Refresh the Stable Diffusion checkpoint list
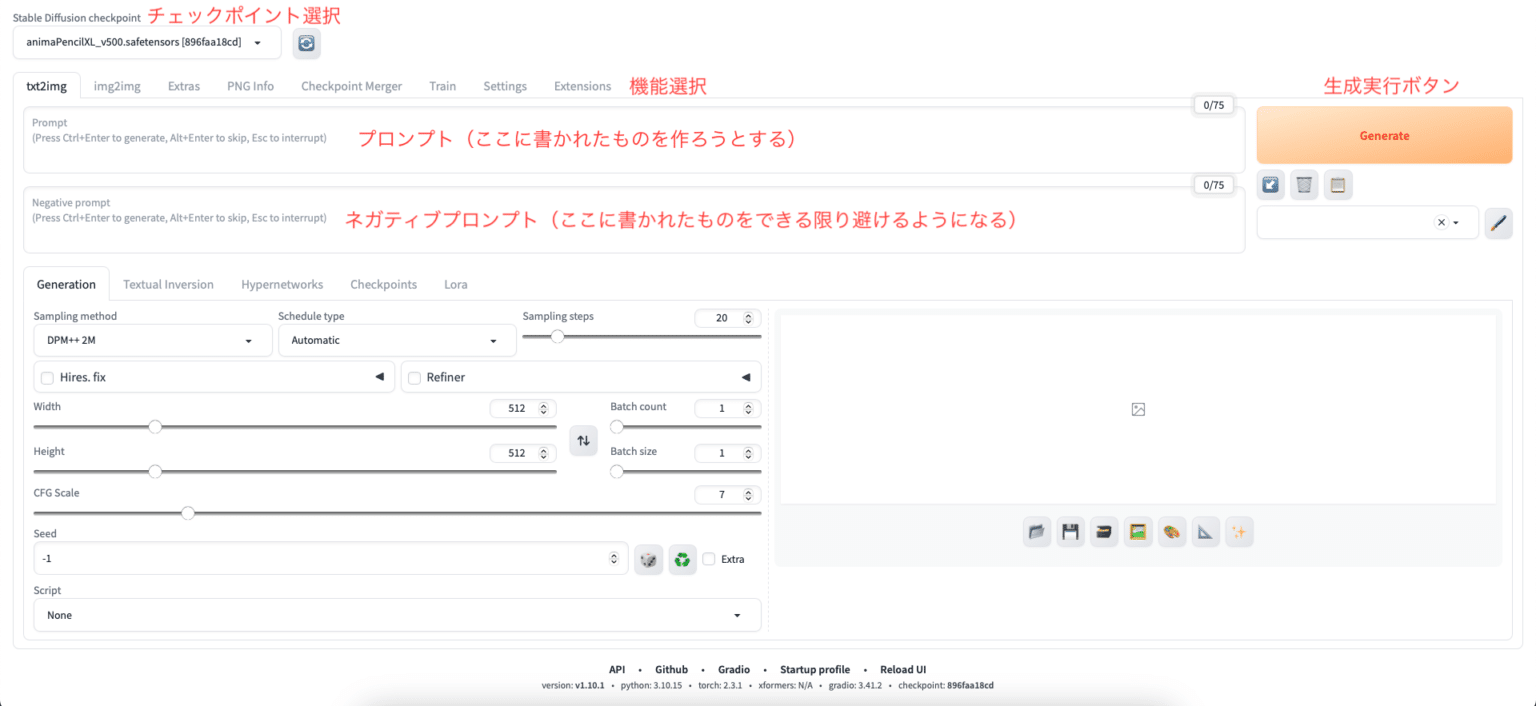This screenshot has width=1536, height=706. tap(306, 43)
